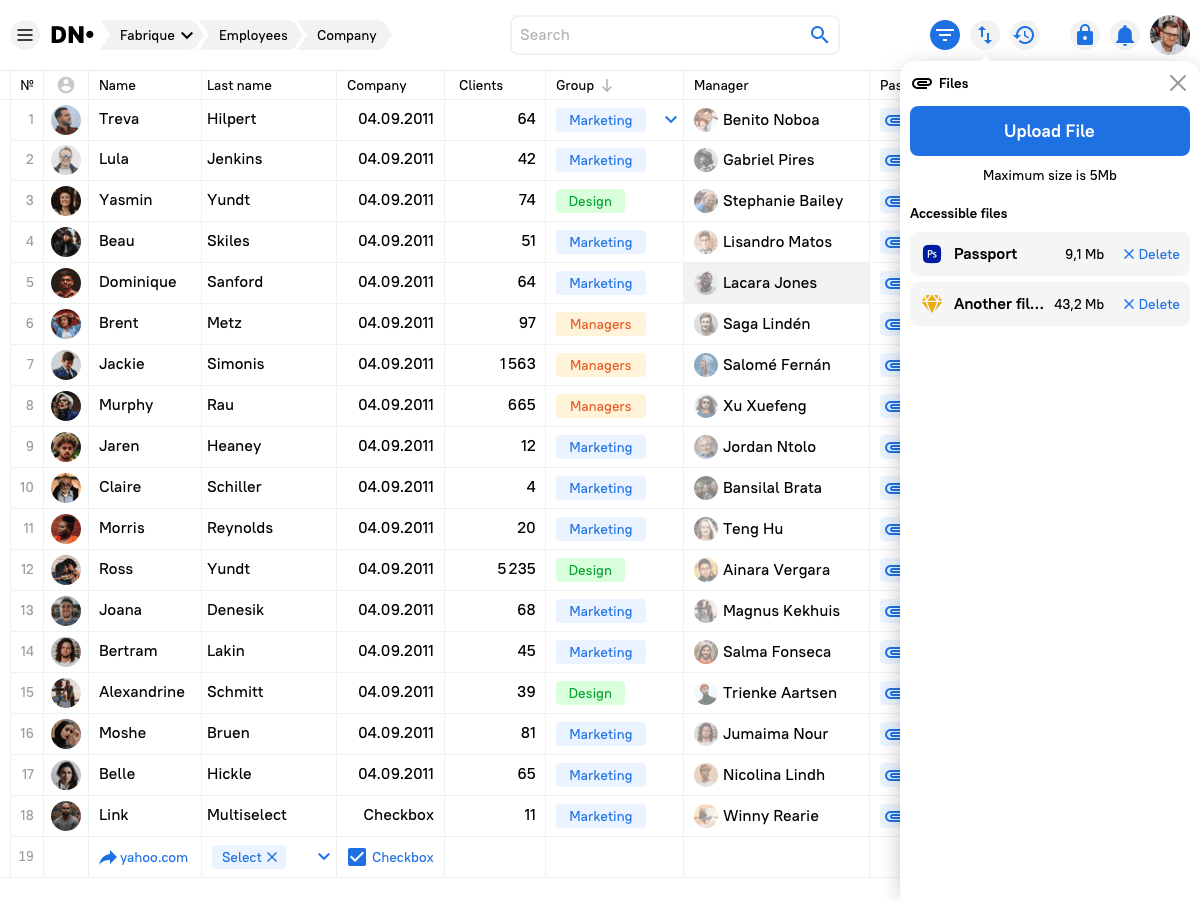This screenshot has height=900, width=1200.
Task: Go to Employees breadcrumb
Action: click(x=253, y=35)
